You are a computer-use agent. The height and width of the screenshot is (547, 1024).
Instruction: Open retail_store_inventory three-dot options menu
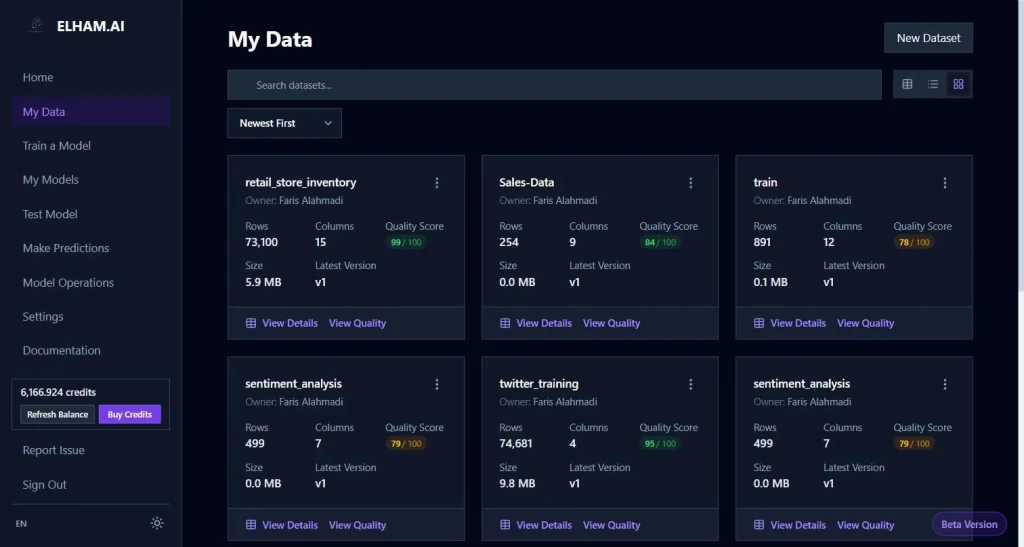click(437, 183)
